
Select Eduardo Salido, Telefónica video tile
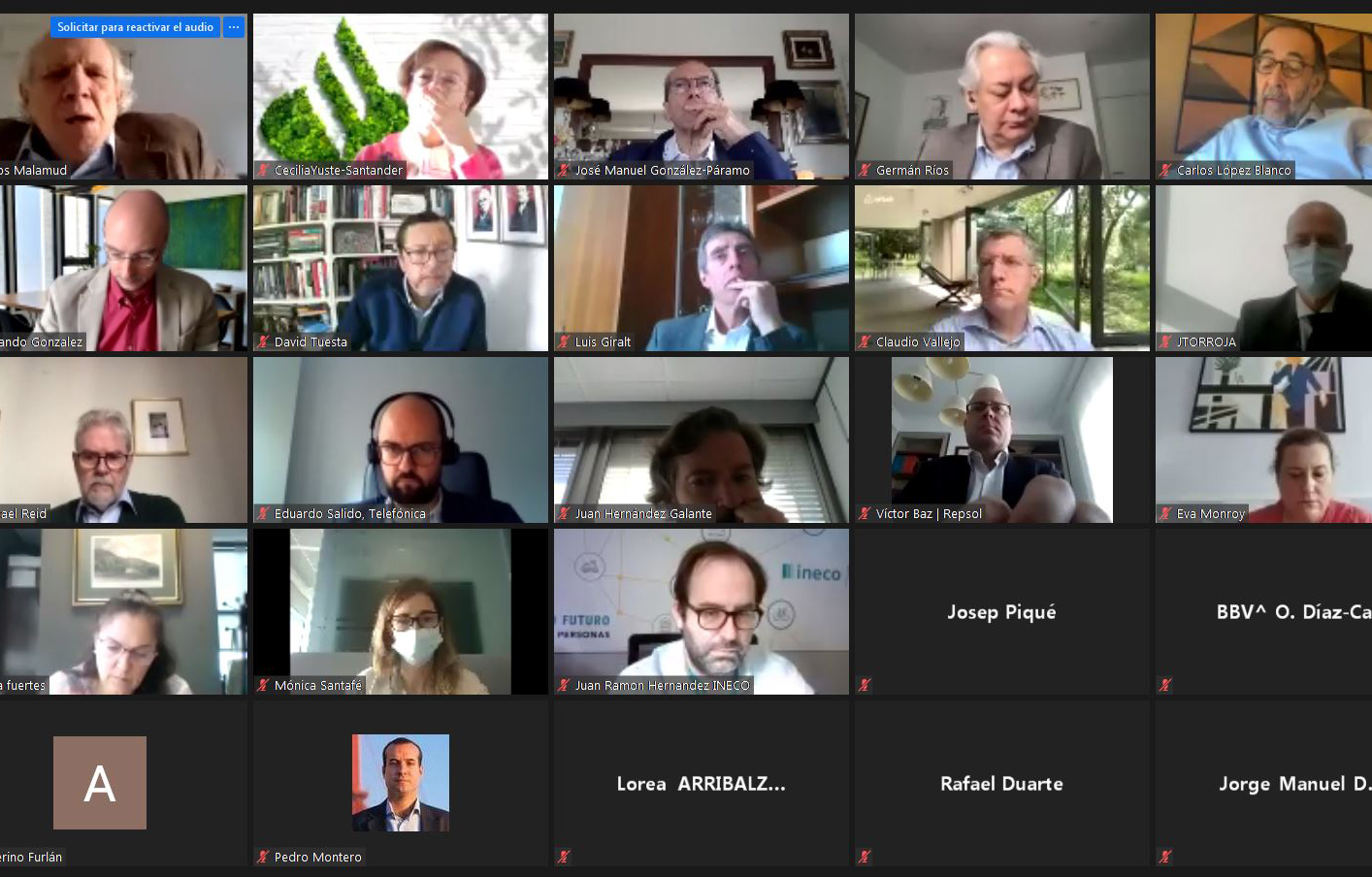click(x=401, y=439)
